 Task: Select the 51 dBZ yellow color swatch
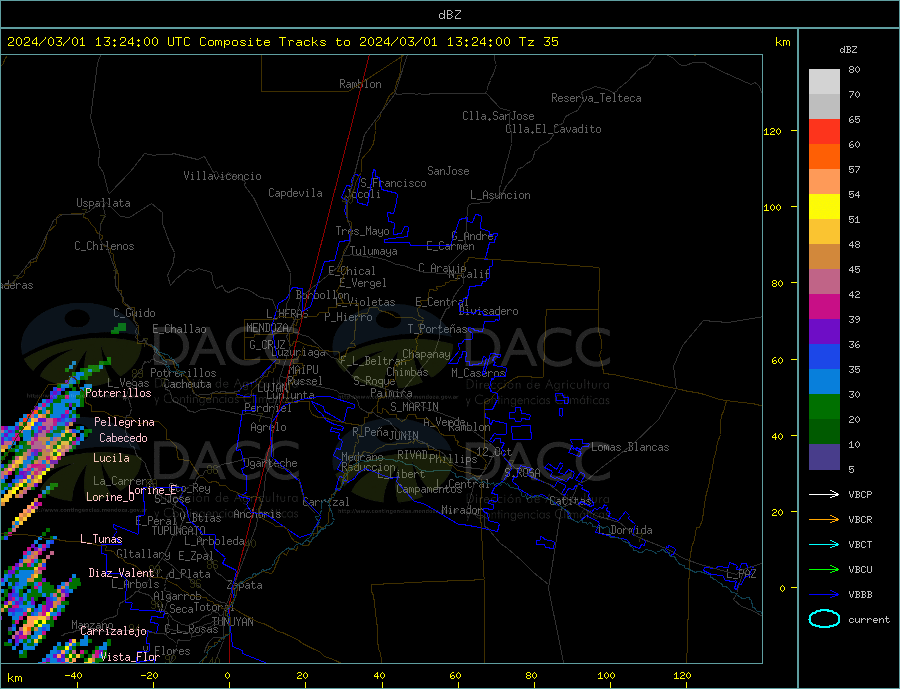pyautogui.click(x=824, y=207)
